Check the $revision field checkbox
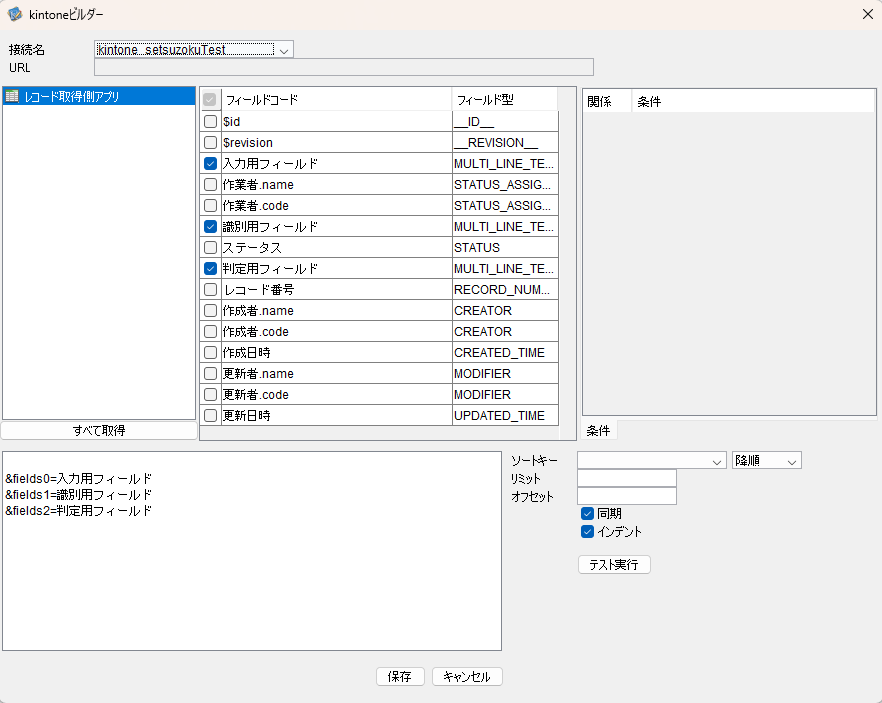The image size is (882, 703). tap(210, 142)
